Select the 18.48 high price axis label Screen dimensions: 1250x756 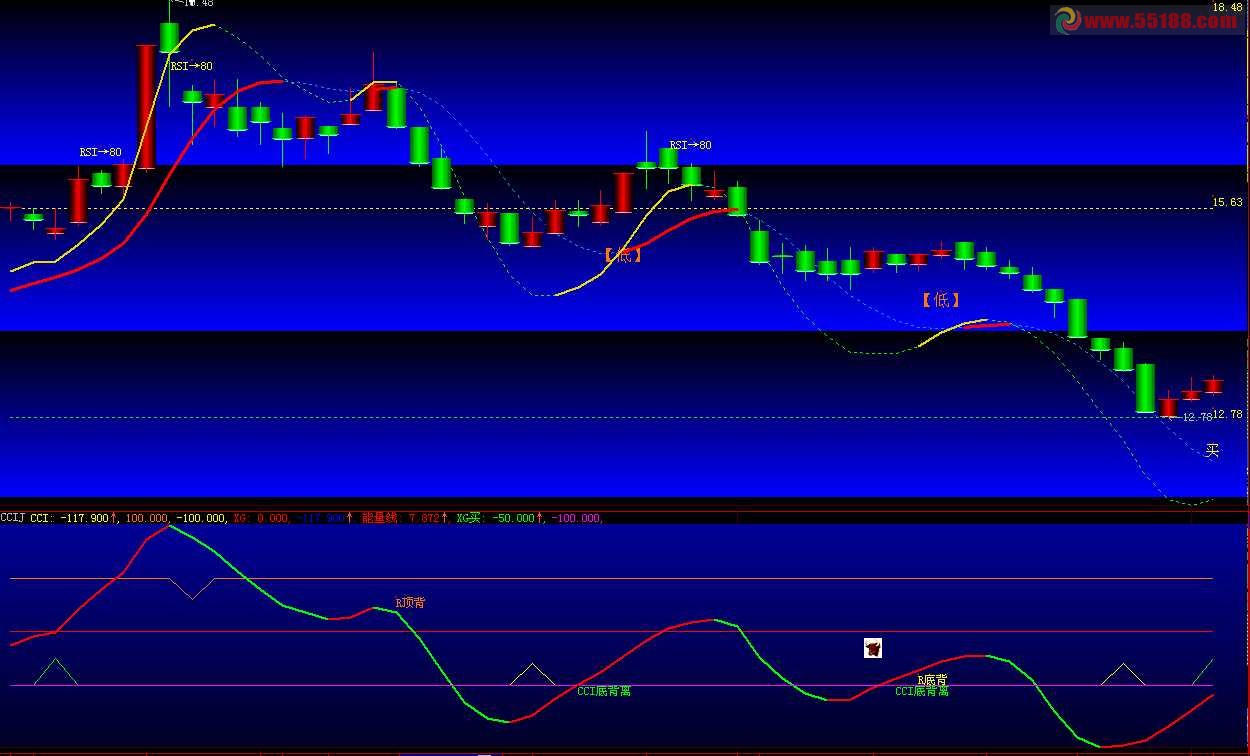(1227, 7)
